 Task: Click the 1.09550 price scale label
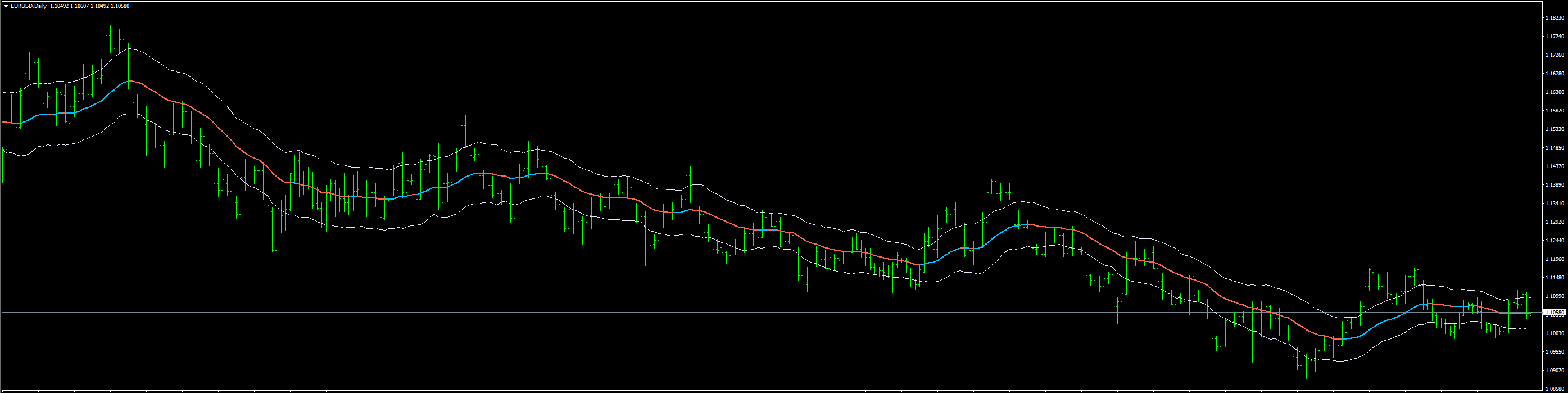1555,351
